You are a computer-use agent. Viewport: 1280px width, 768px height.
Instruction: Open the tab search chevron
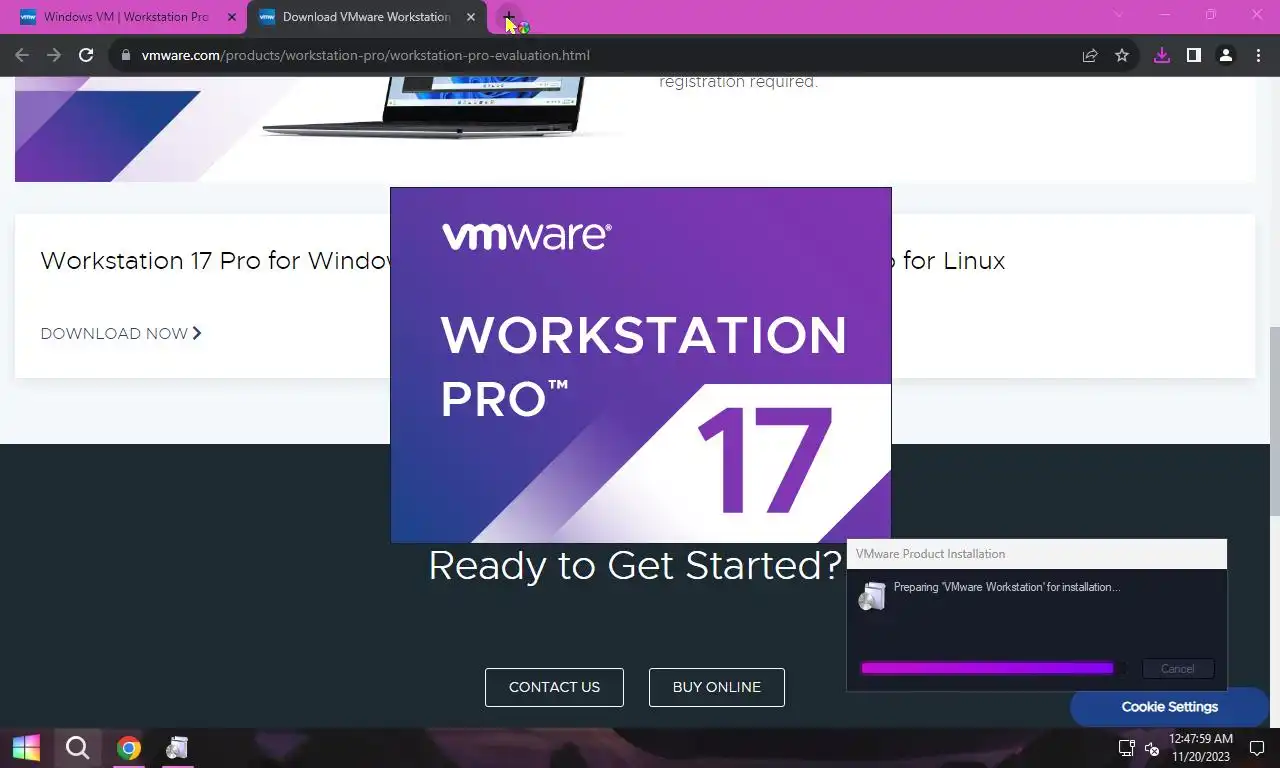[x=1119, y=15]
